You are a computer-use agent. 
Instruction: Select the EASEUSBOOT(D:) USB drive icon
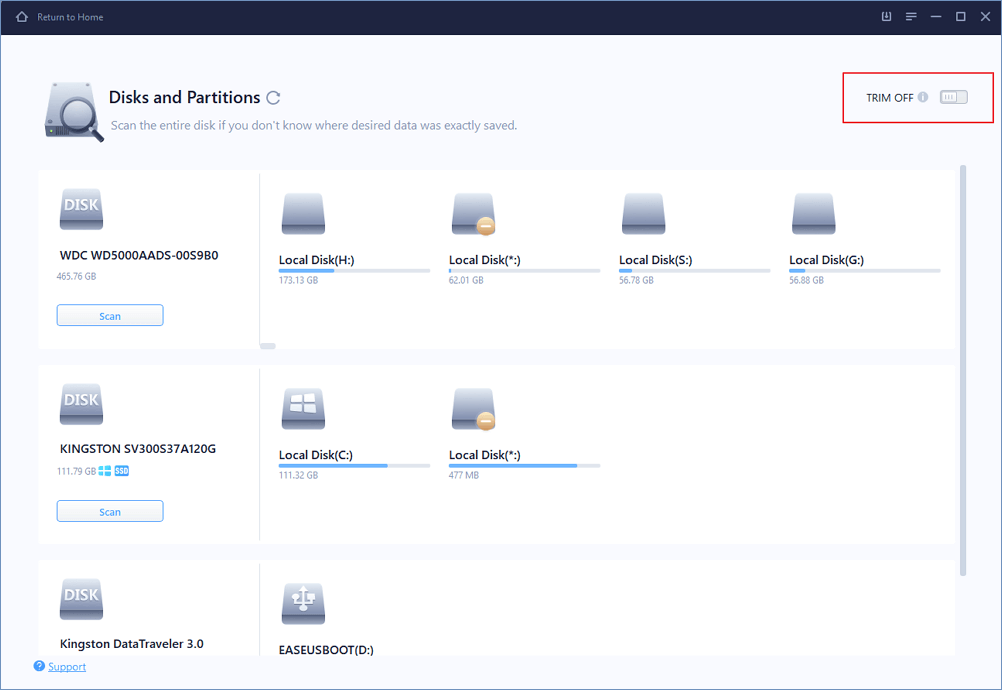tap(303, 604)
